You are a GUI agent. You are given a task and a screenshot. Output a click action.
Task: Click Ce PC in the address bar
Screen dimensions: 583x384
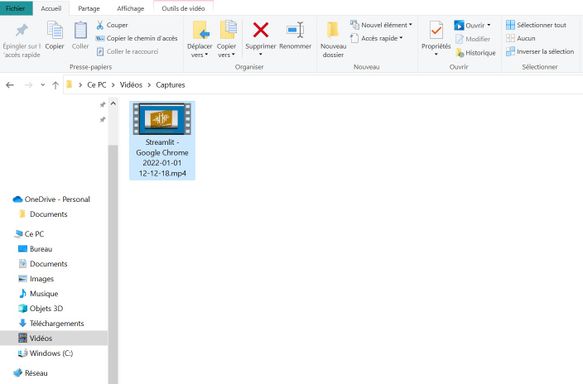pos(97,85)
